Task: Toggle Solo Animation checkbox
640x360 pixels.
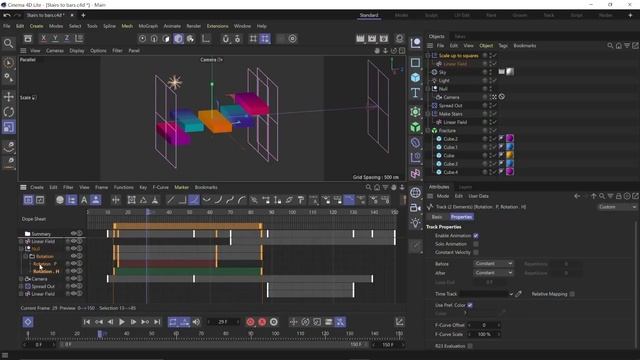Action: tap(476, 244)
